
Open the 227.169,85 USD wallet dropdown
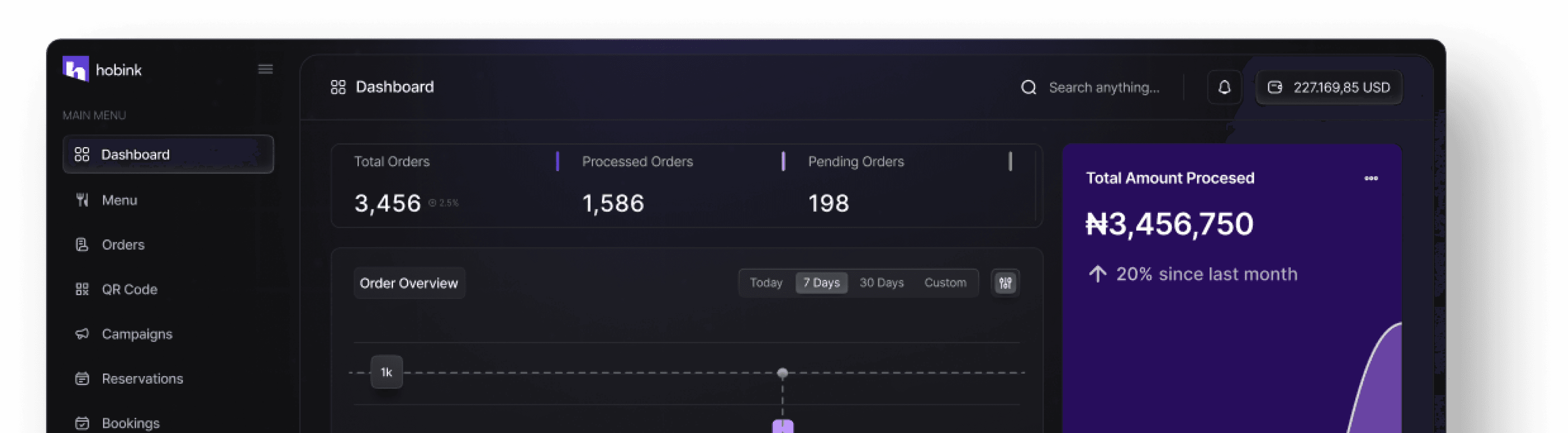[x=1329, y=87]
